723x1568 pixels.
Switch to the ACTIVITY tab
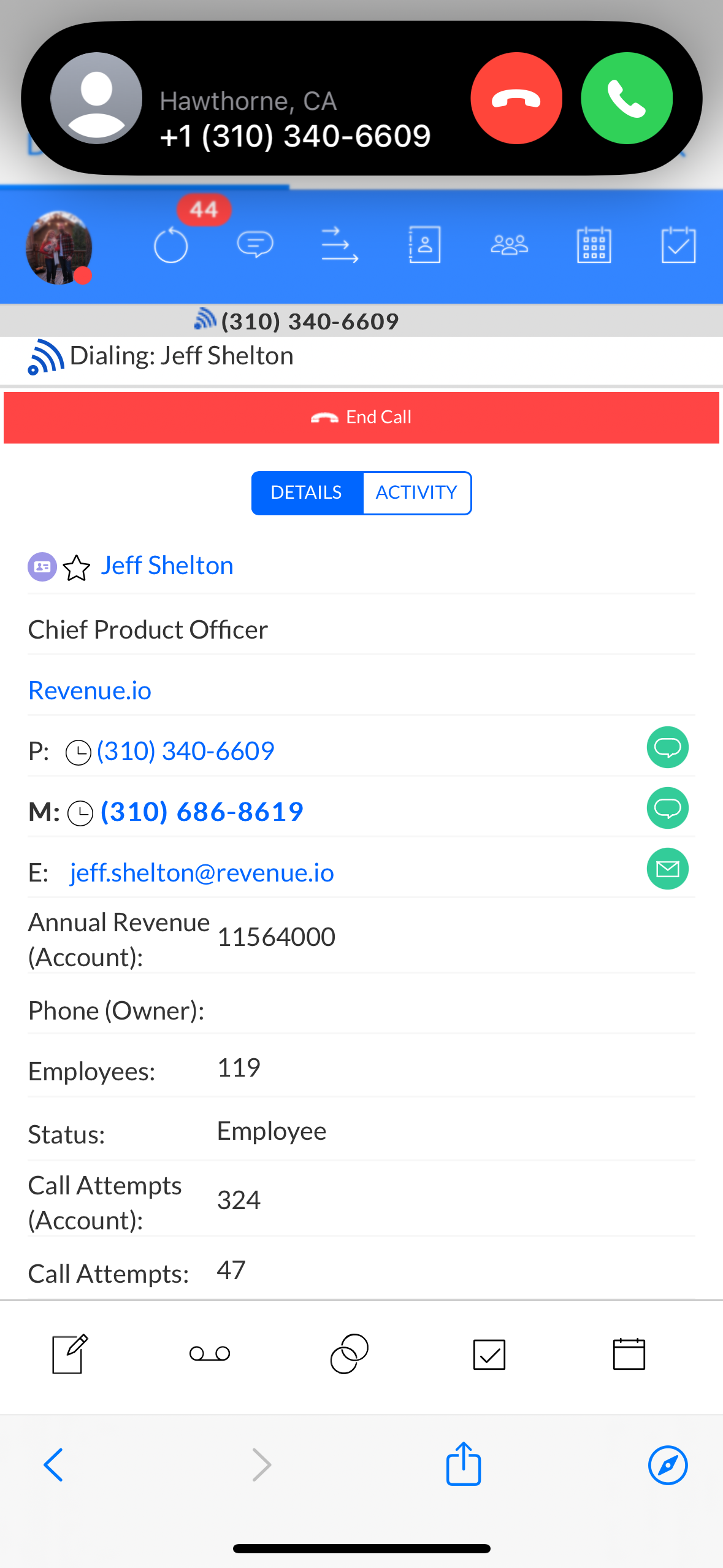(x=416, y=493)
